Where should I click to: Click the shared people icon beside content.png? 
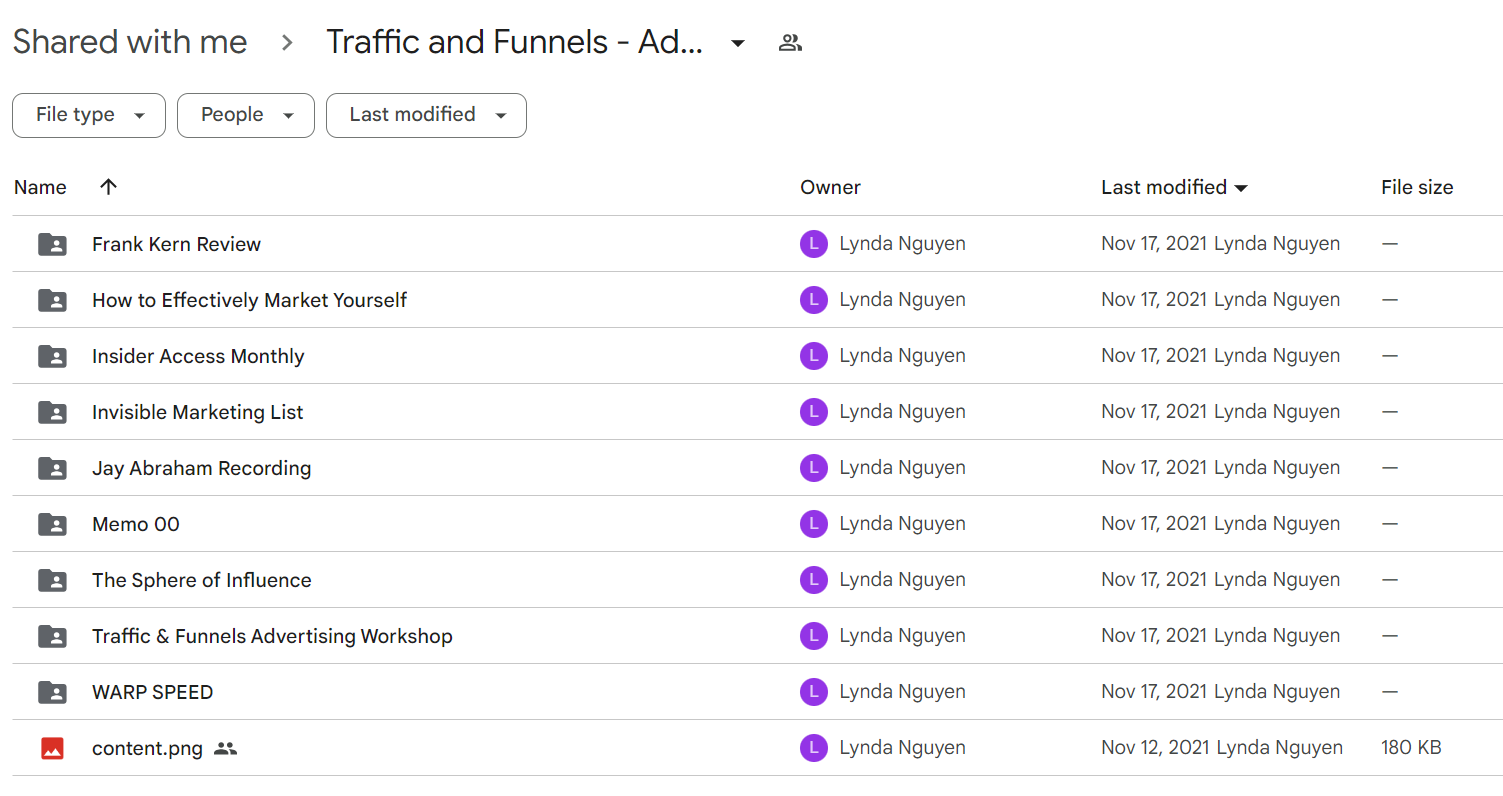(x=226, y=748)
